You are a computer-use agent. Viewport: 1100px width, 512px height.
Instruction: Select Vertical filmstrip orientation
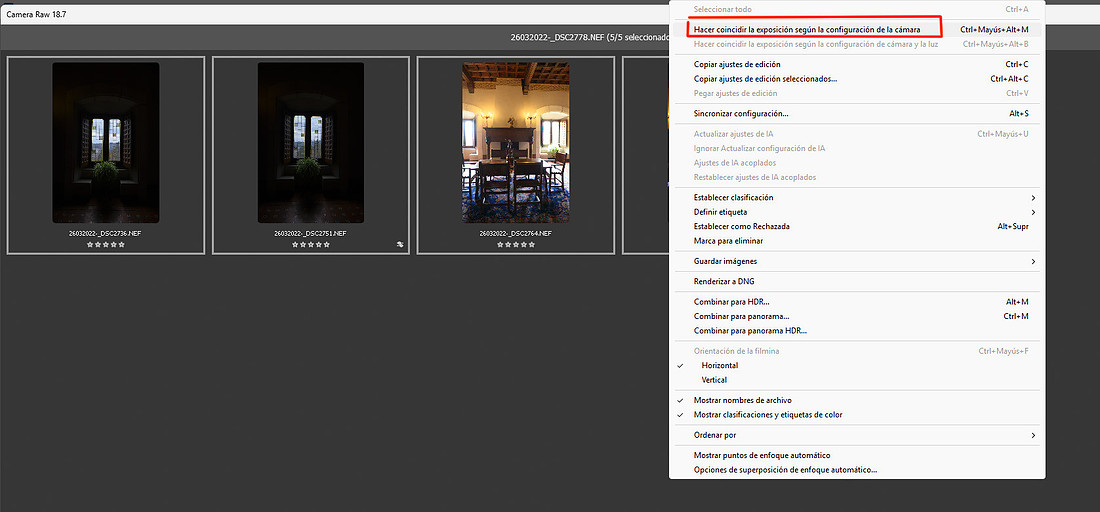[x=857, y=379]
